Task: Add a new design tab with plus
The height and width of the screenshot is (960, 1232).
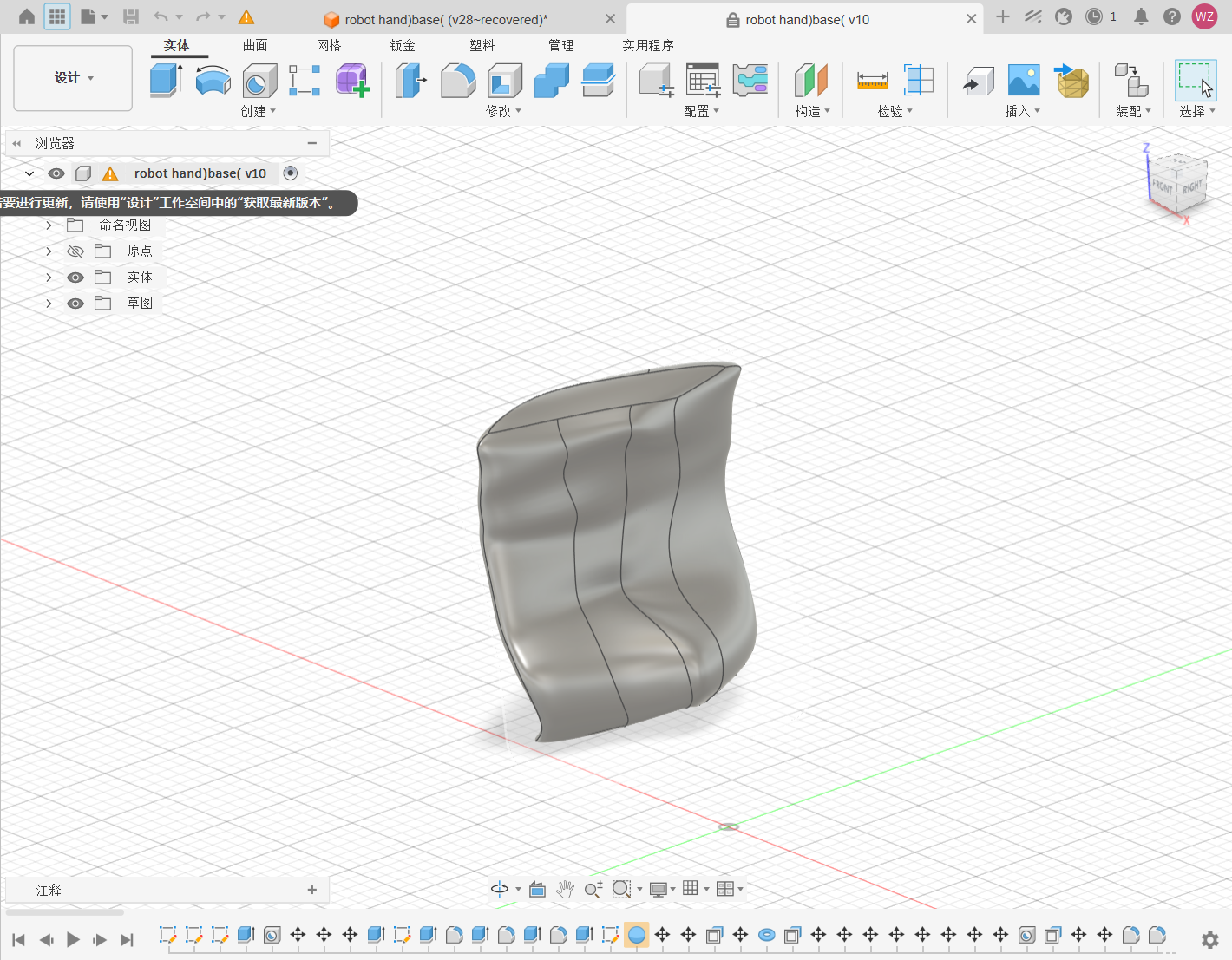Action: (x=1003, y=16)
